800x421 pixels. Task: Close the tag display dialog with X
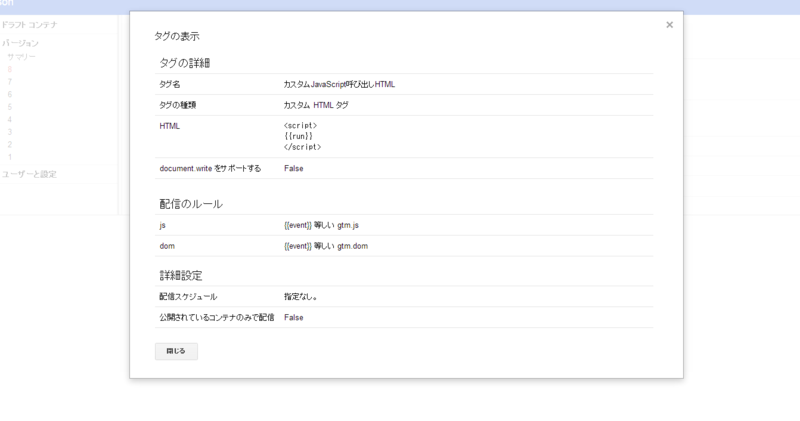[x=669, y=24]
